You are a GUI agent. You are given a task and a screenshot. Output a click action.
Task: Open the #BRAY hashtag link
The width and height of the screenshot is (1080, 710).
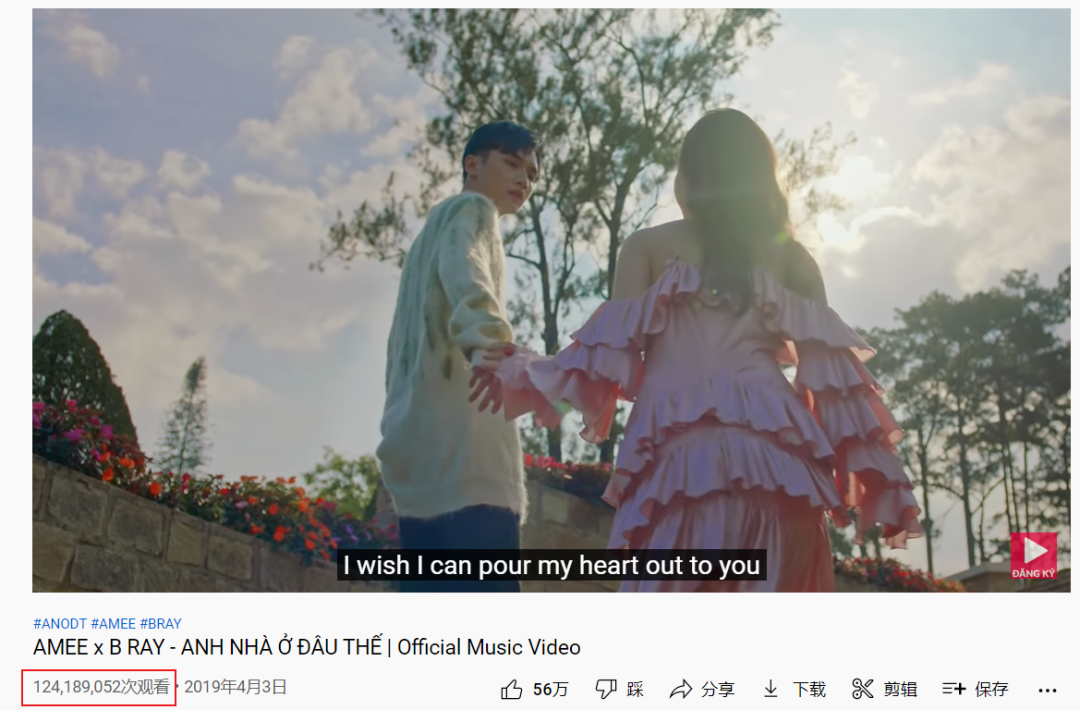click(x=160, y=624)
